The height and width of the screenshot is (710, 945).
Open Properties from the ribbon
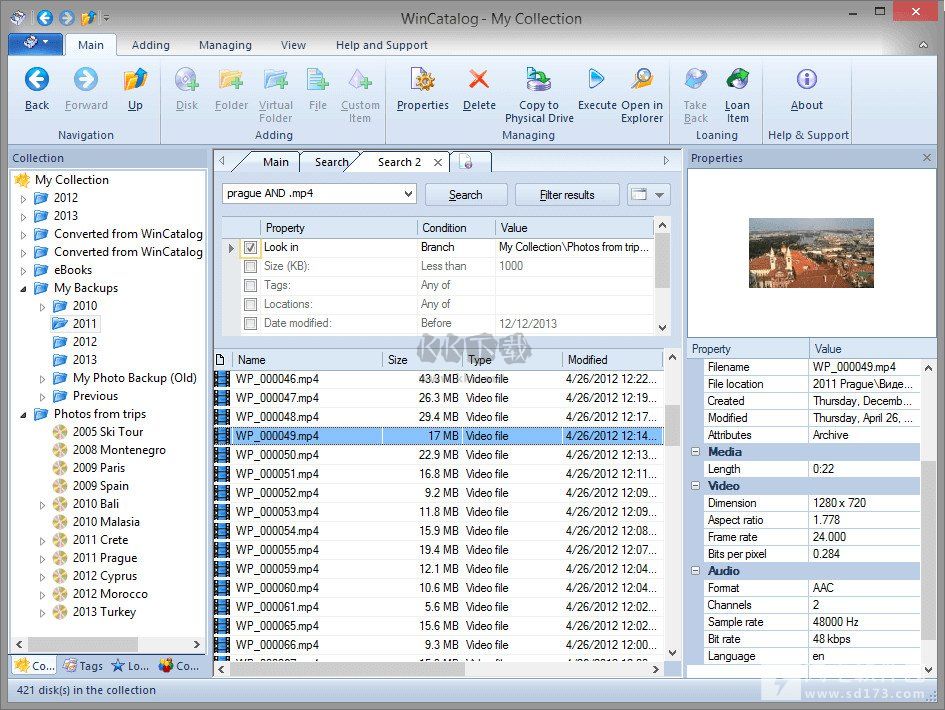[x=422, y=81]
